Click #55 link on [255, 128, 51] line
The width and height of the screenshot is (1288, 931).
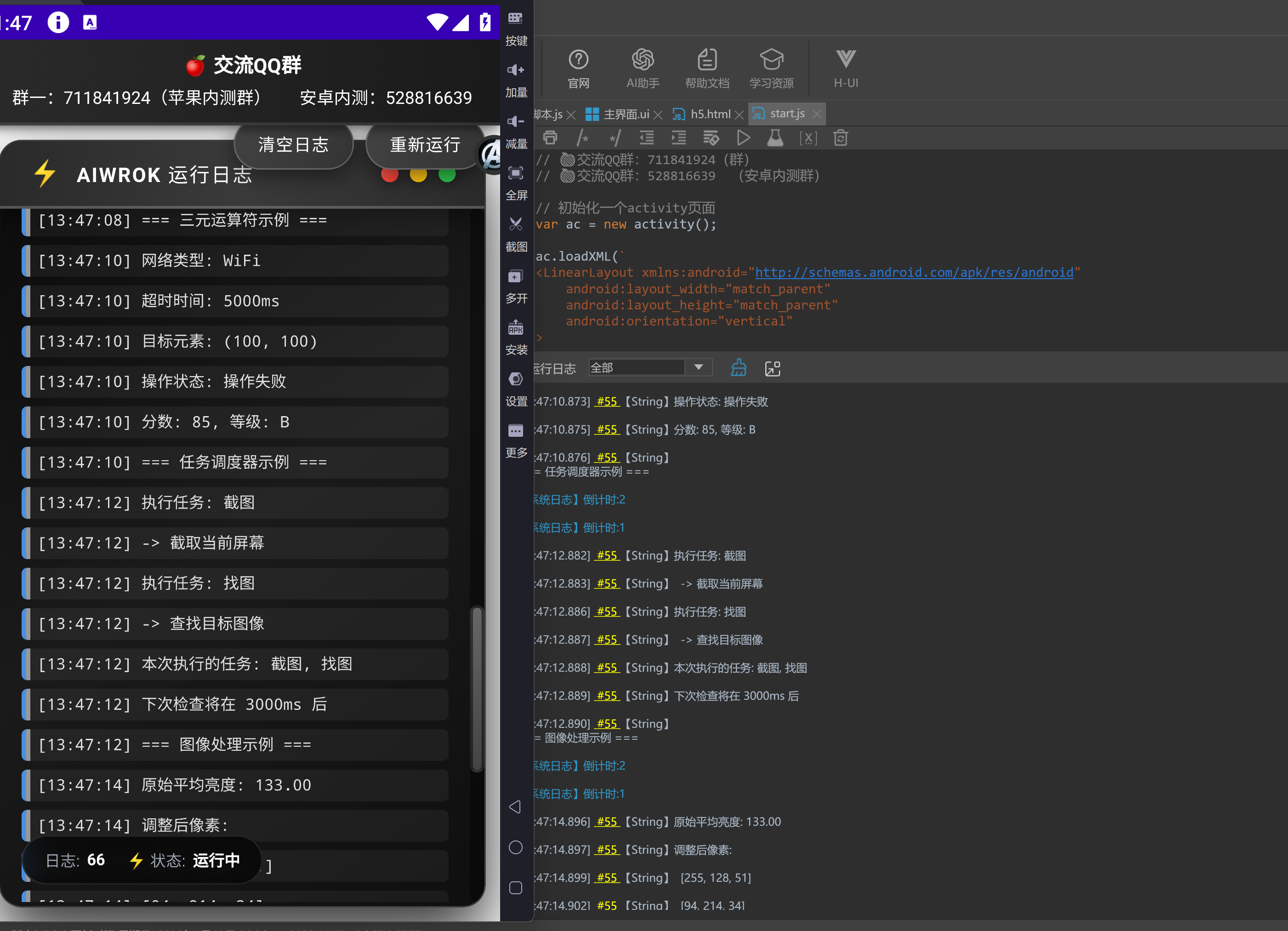pos(607,878)
